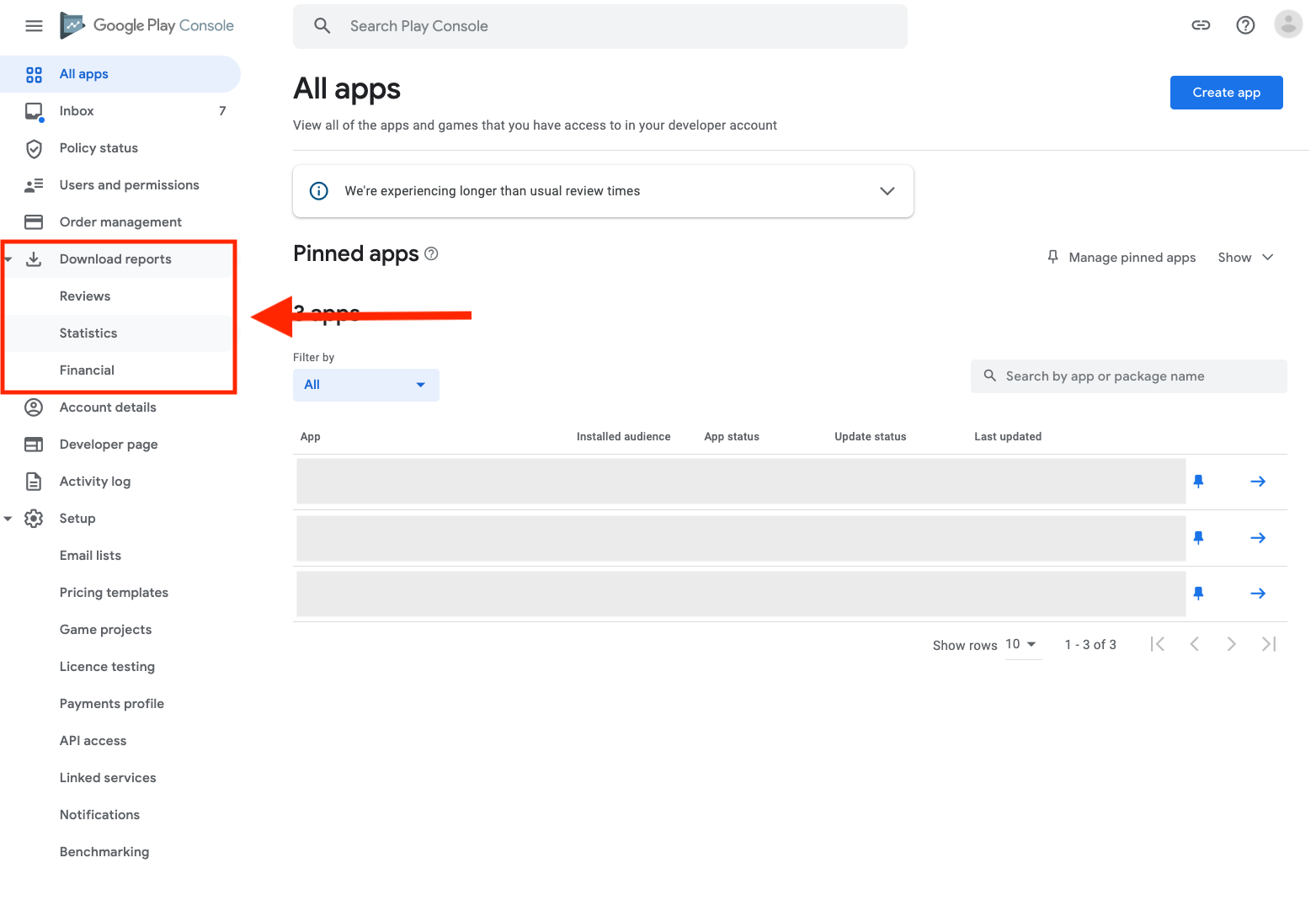The width and height of the screenshot is (1316, 911).
Task: Change the Show rows count dropdown
Action: click(x=1022, y=645)
